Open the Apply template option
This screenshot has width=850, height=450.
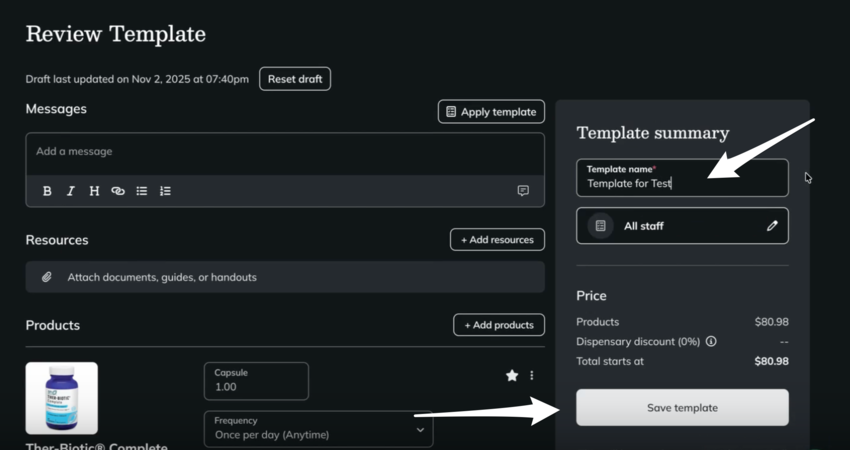pyautogui.click(x=491, y=112)
